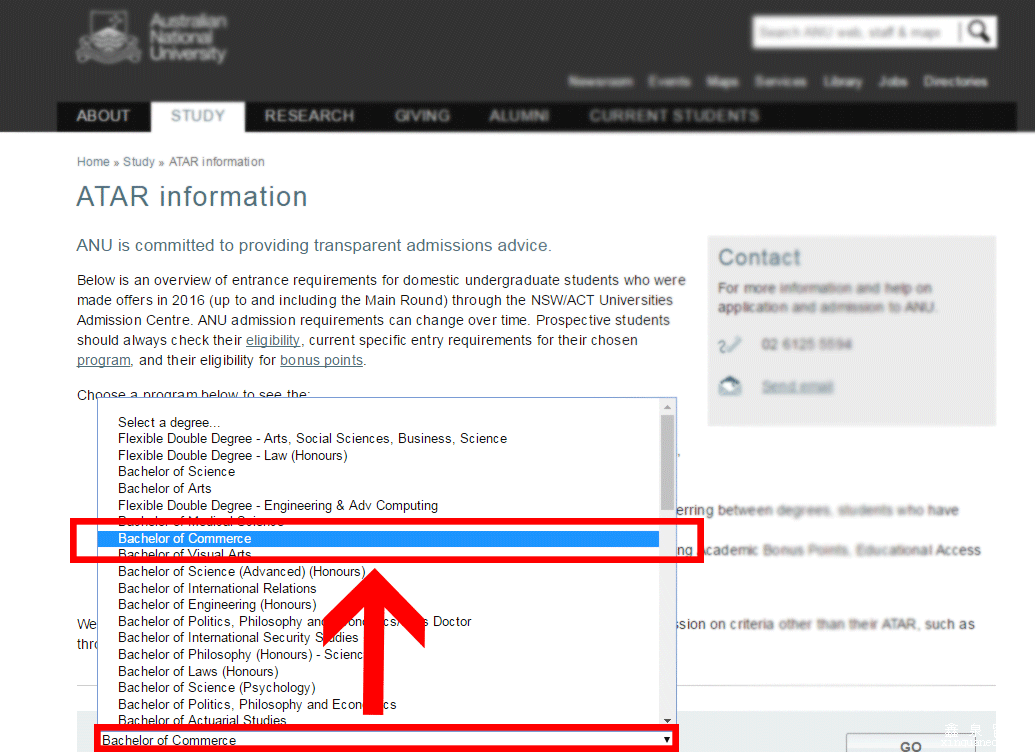The width and height of the screenshot is (1035, 752).
Task: Click the Home breadcrumb link
Action: [93, 162]
